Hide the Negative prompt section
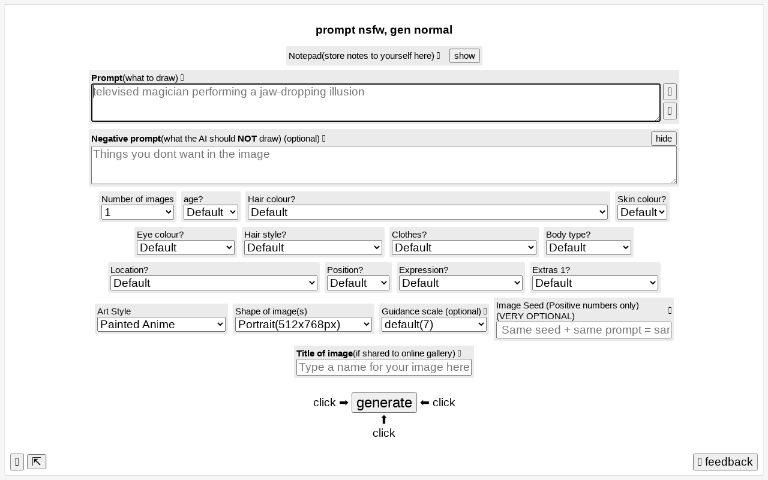Image resolution: width=768 pixels, height=480 pixels. (663, 138)
